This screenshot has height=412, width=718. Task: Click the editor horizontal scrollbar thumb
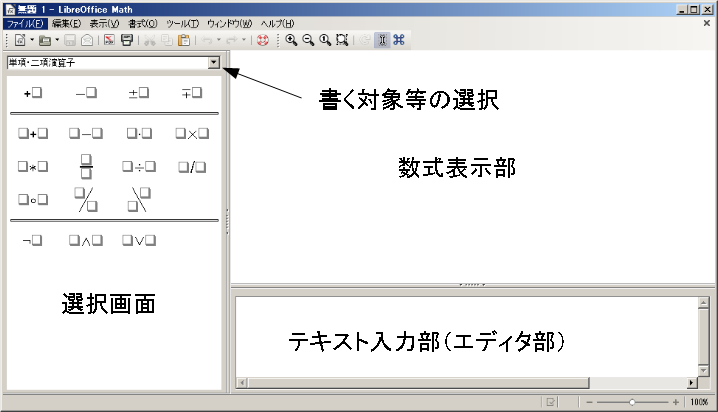[419, 383]
